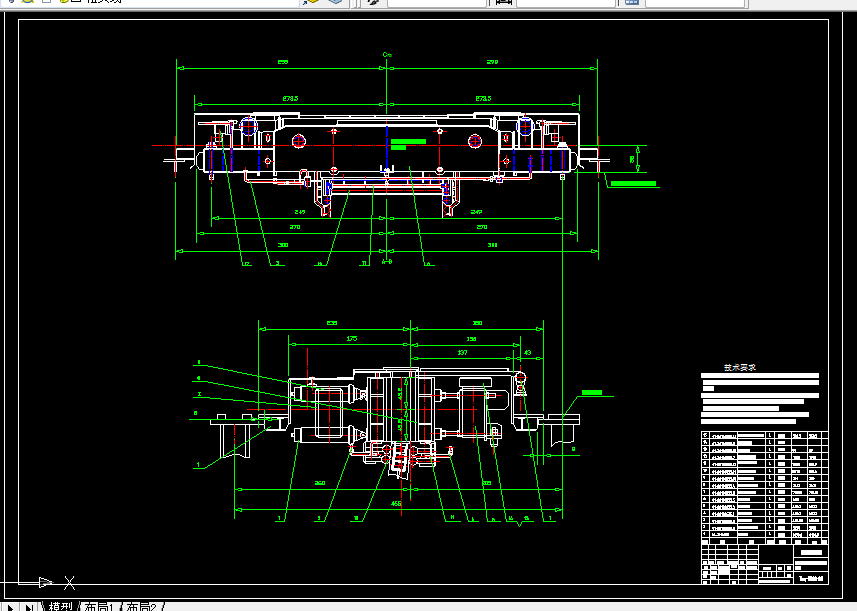857x611 pixels.
Task: Select the 技术要求 heading text in drawing
Action: tap(739, 368)
